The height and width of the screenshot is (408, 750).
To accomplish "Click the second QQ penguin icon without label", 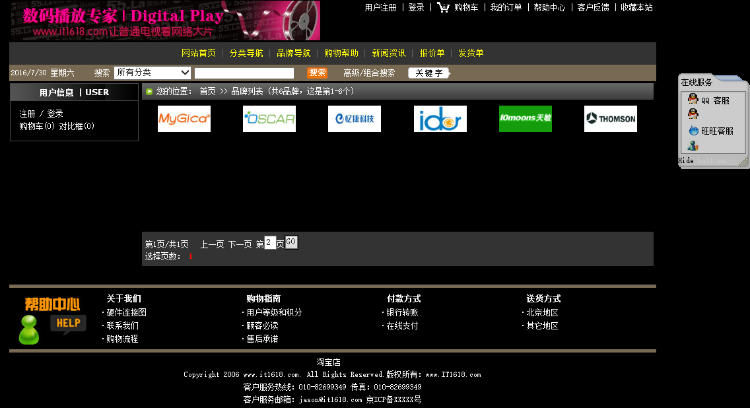I will (693, 114).
